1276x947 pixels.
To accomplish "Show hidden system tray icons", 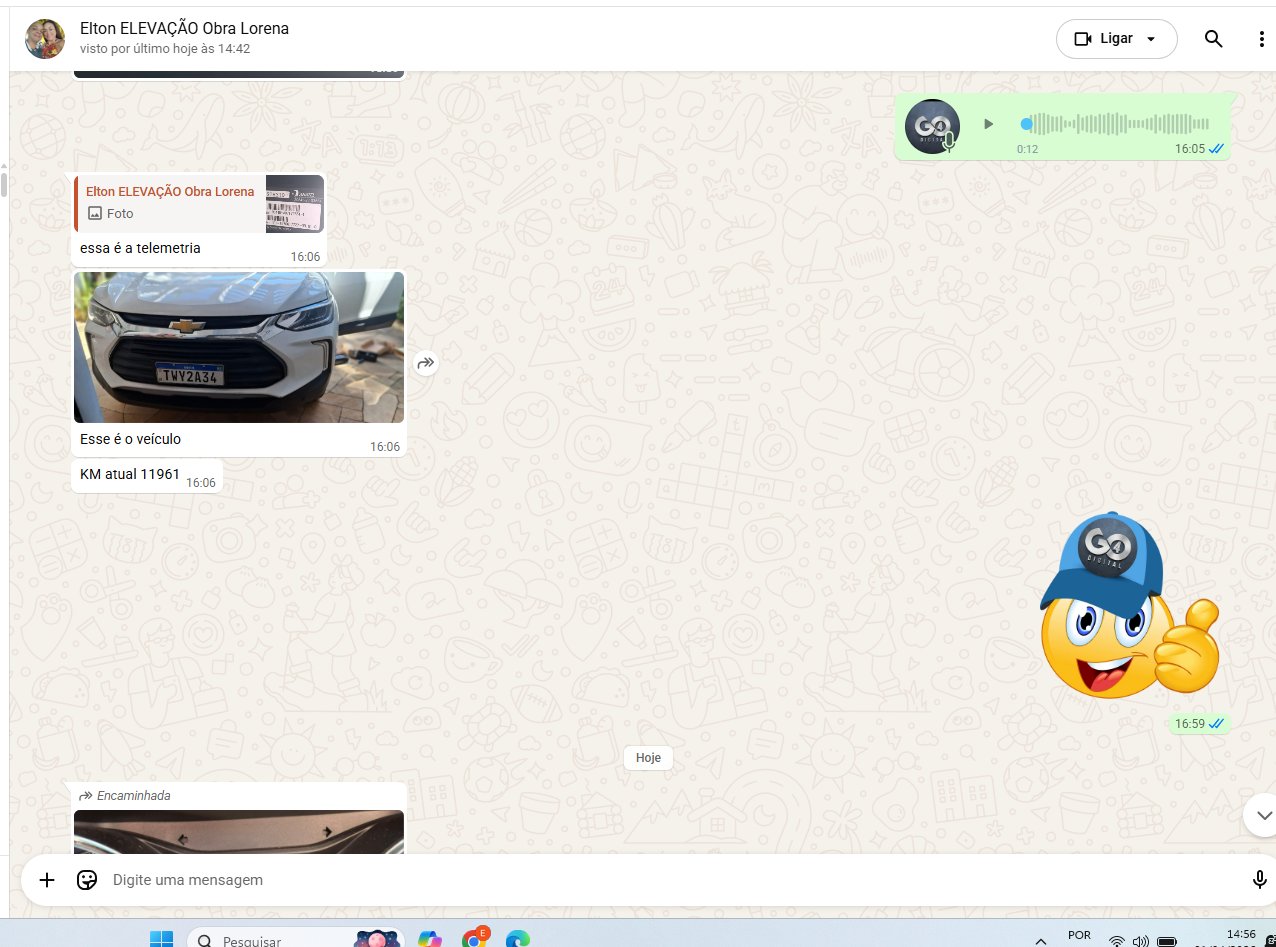I will click(1041, 940).
